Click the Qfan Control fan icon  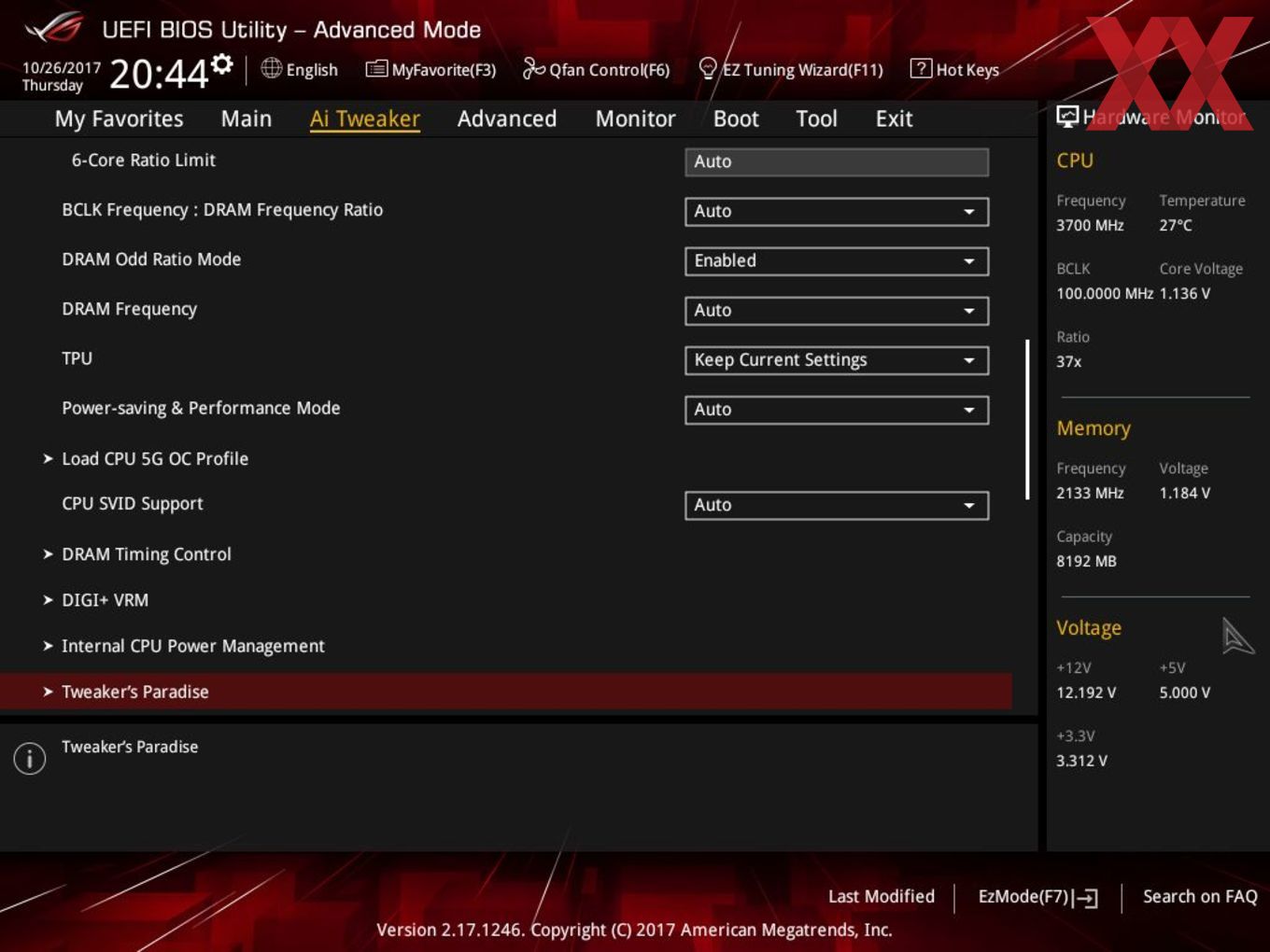pos(533,68)
